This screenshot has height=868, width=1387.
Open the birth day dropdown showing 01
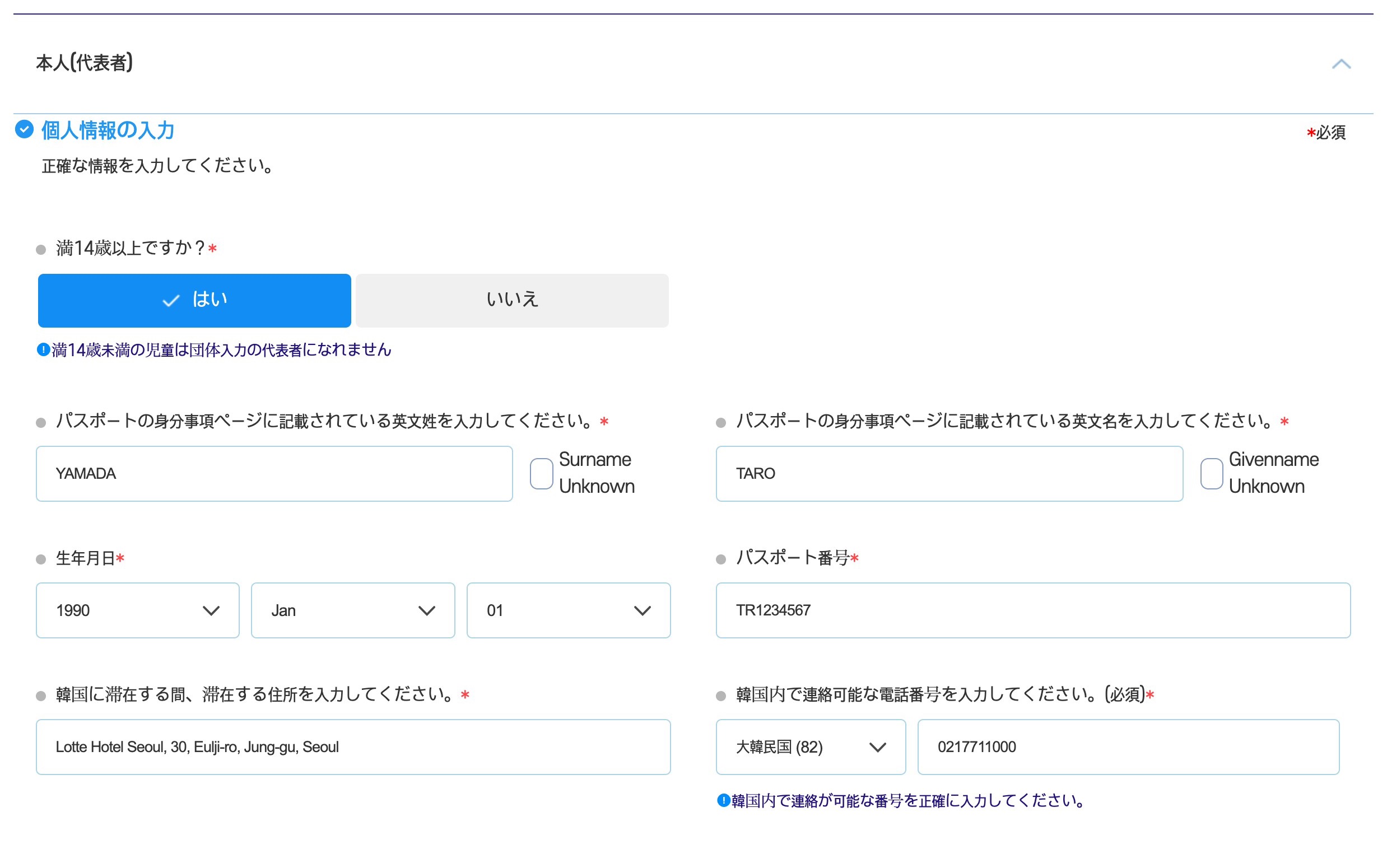point(569,610)
